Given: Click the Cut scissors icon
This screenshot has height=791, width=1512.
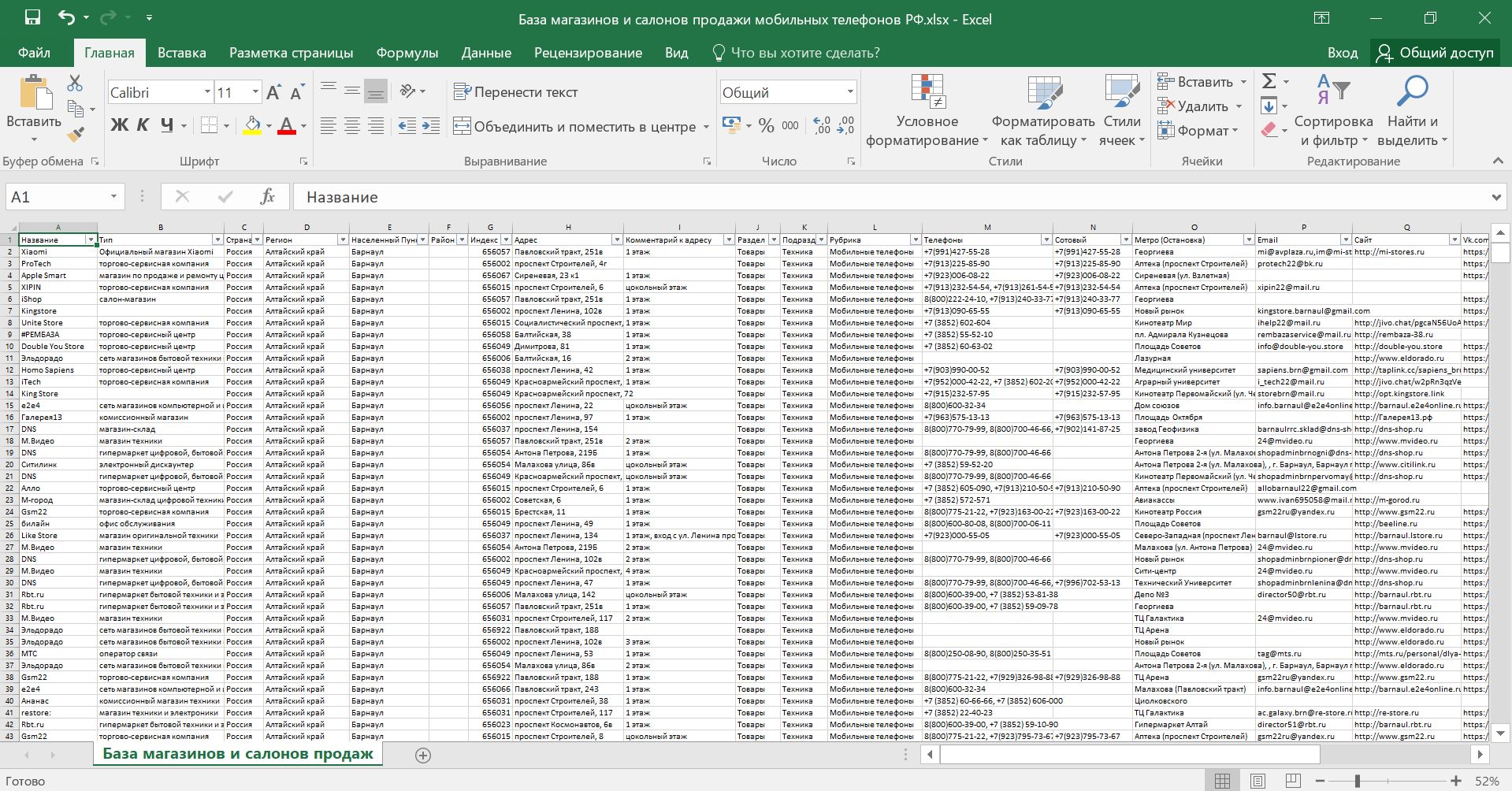Looking at the screenshot, I should pyautogui.click(x=75, y=83).
